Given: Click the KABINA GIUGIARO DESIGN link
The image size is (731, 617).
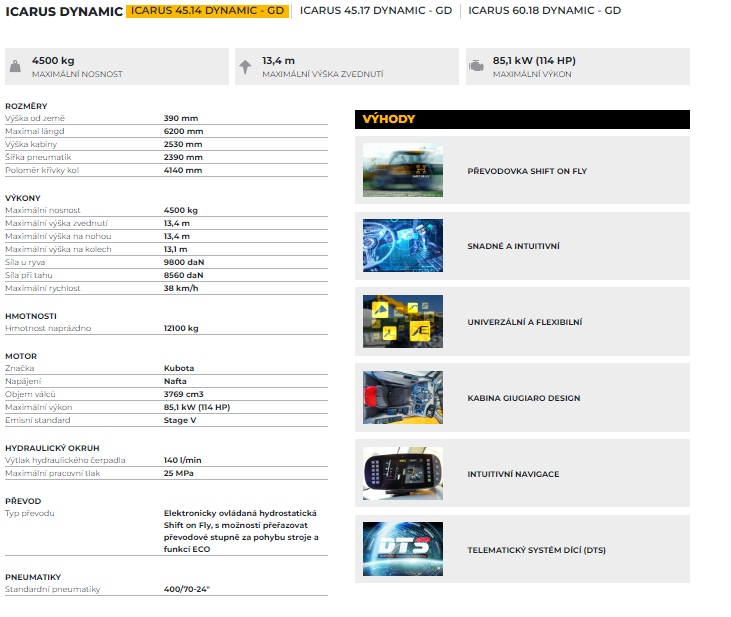Looking at the screenshot, I should [x=524, y=398].
